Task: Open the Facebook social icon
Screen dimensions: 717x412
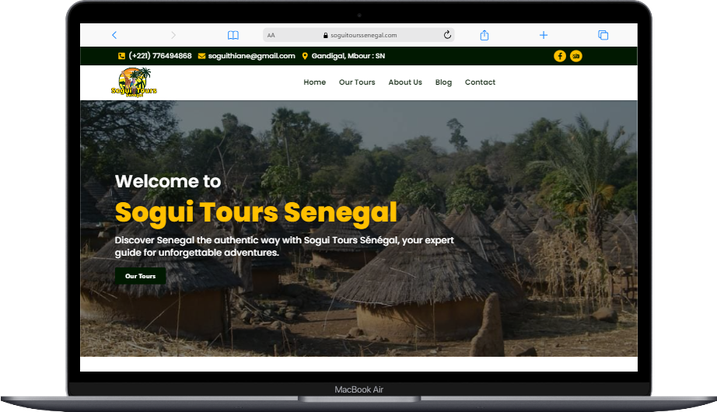Action: tap(560, 56)
